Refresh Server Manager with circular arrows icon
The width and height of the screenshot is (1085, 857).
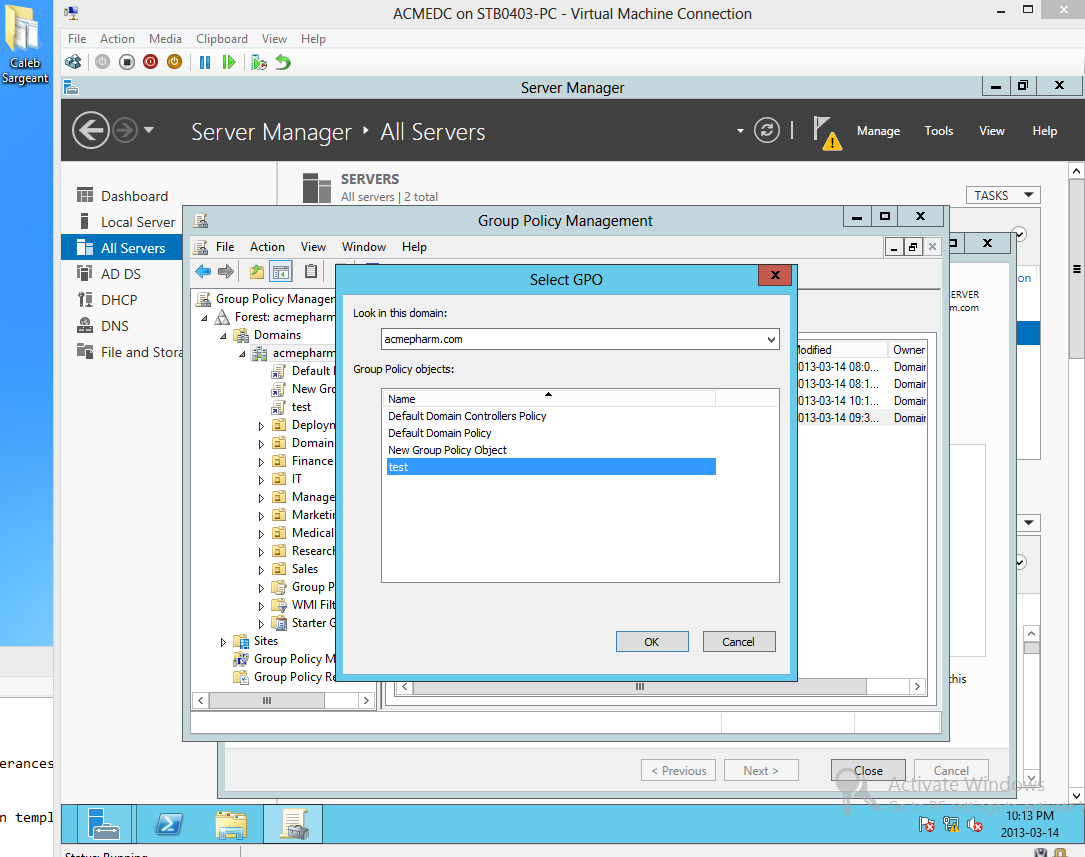coord(767,130)
